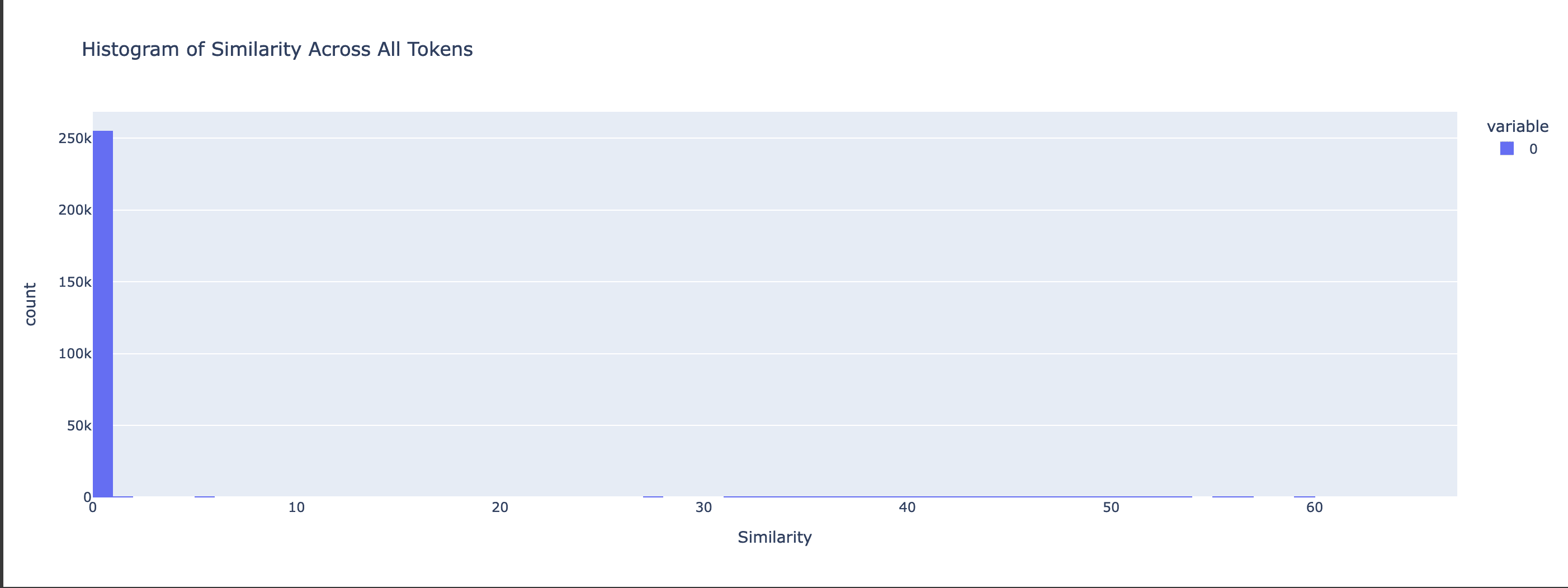Click the y-axis tick label 150k

tap(75, 282)
